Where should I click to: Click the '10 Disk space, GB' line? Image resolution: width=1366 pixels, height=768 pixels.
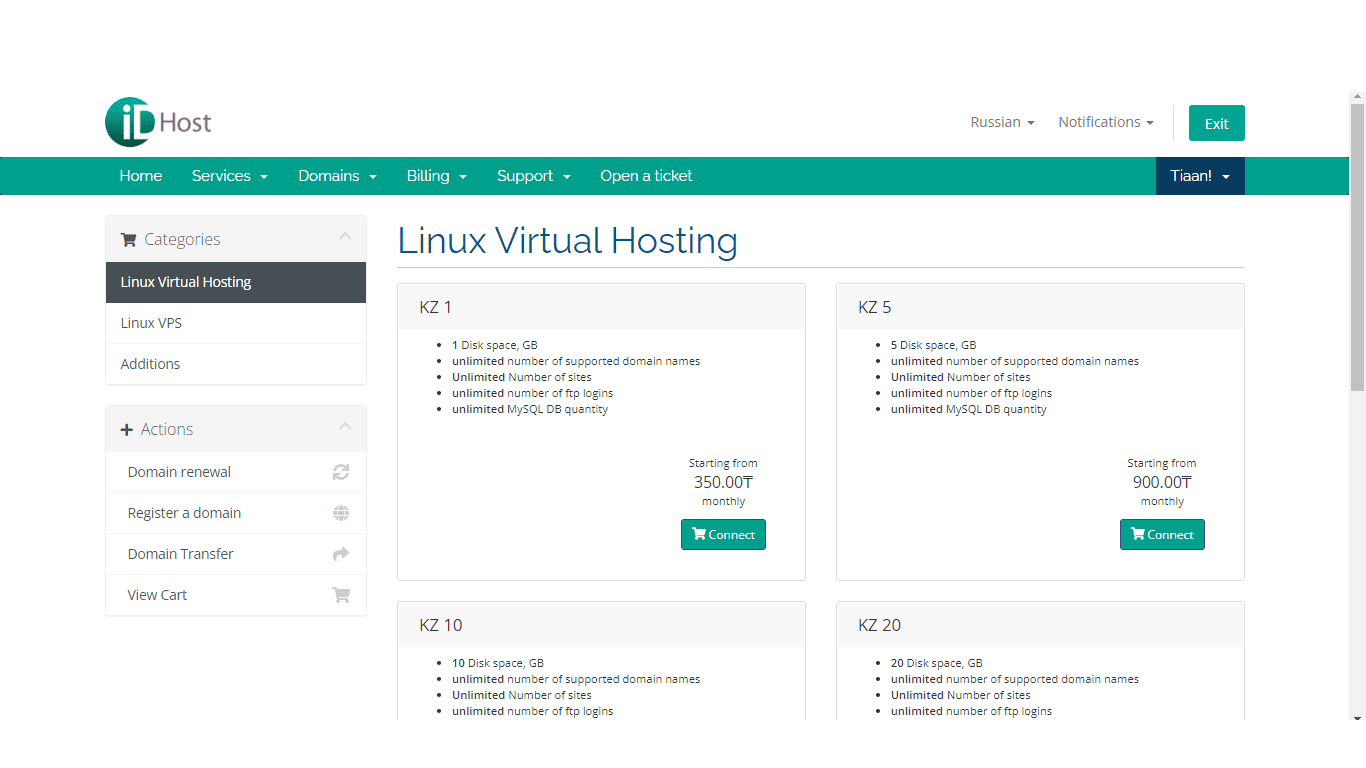(x=498, y=663)
